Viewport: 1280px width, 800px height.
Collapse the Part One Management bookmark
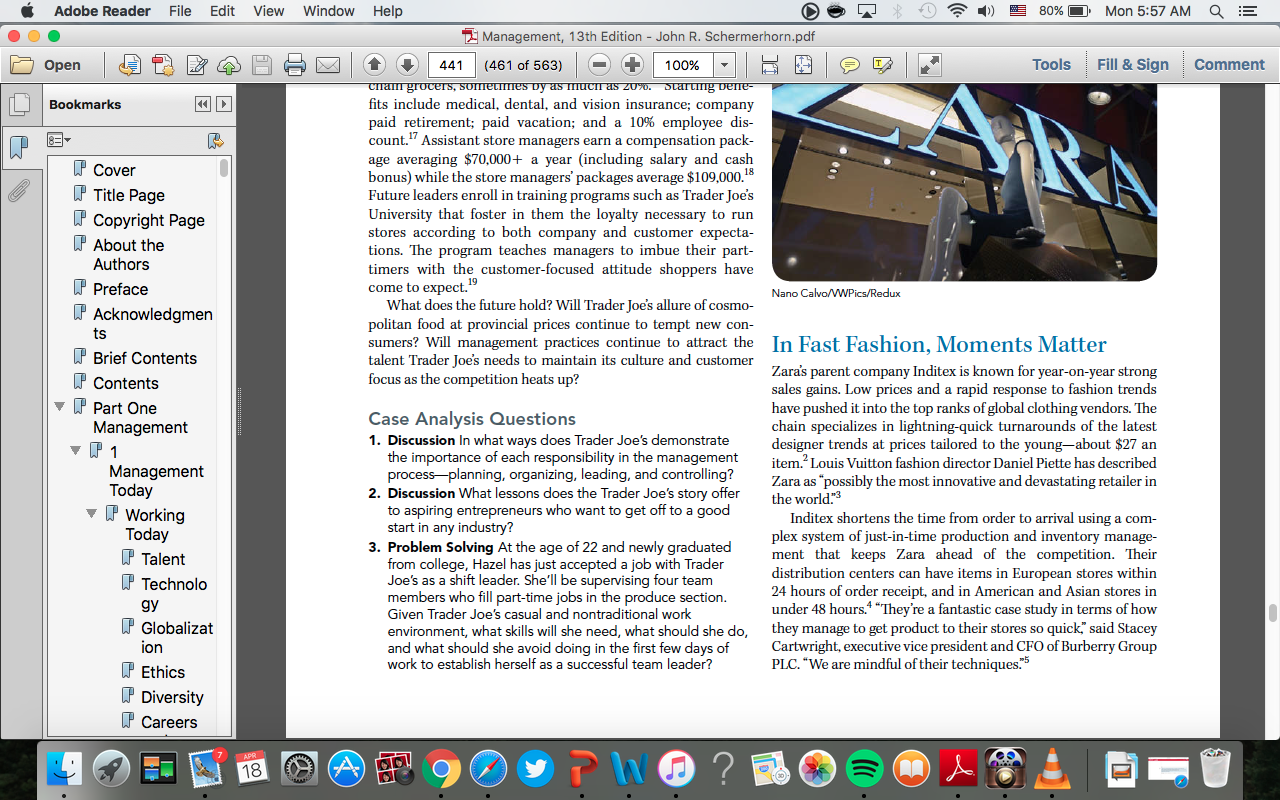tap(60, 407)
